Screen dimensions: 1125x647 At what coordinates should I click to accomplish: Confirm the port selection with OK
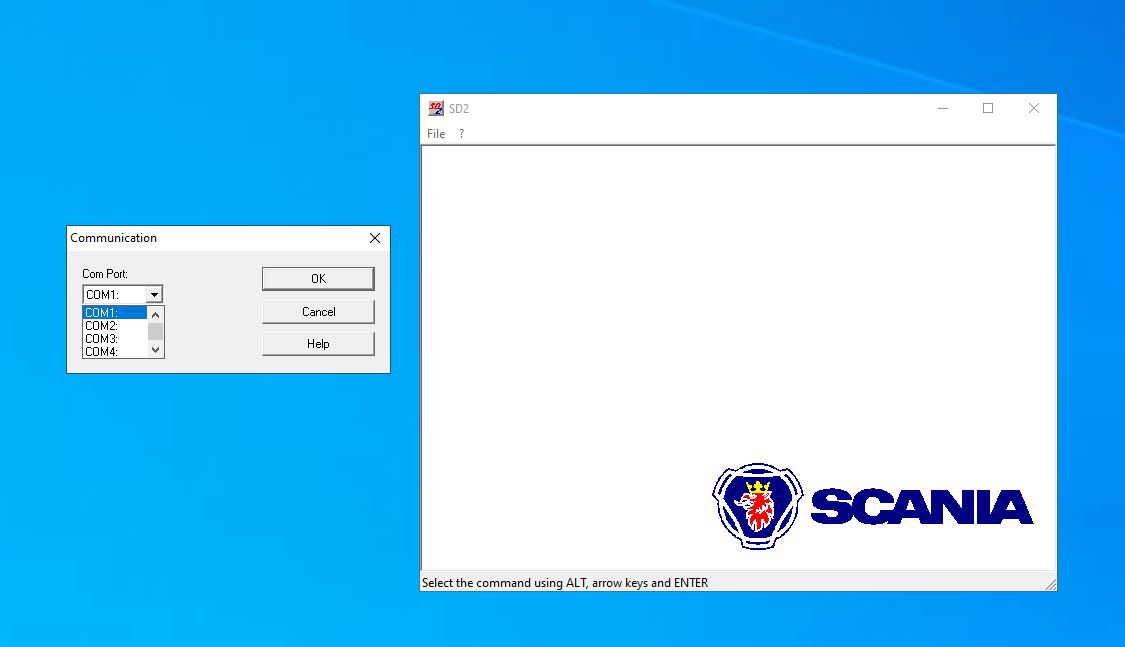click(x=317, y=278)
